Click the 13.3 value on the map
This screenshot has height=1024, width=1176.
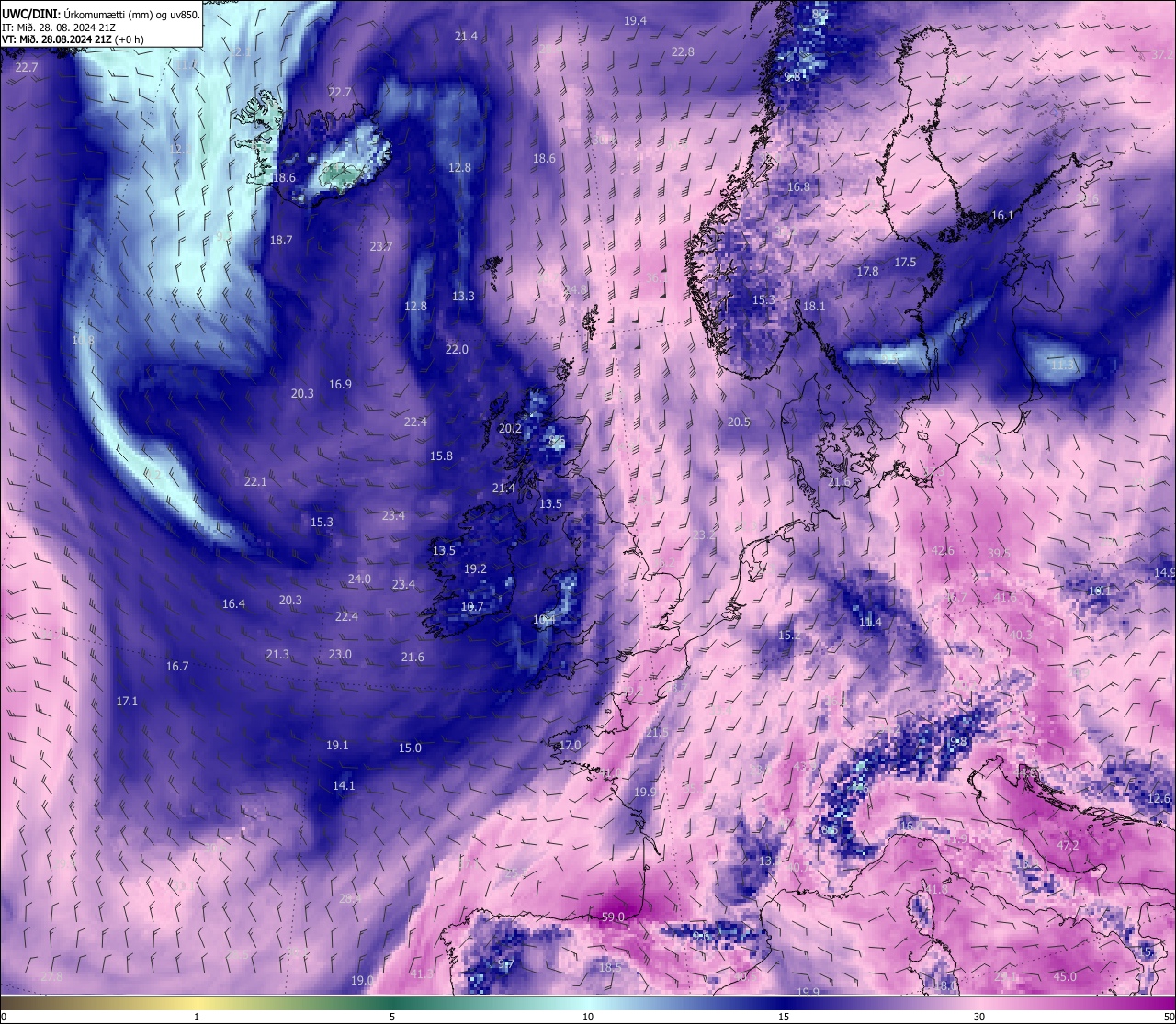pyautogui.click(x=463, y=296)
